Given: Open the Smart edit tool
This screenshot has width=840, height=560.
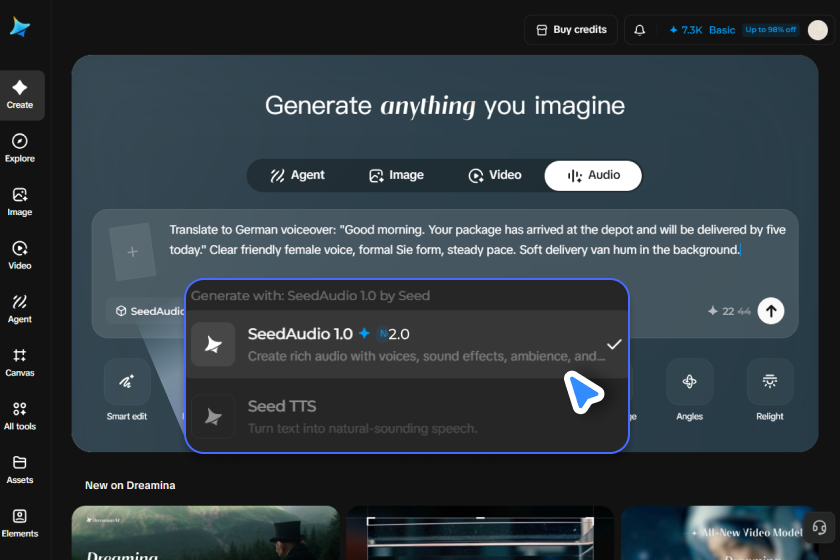Looking at the screenshot, I should pyautogui.click(x=127, y=390).
